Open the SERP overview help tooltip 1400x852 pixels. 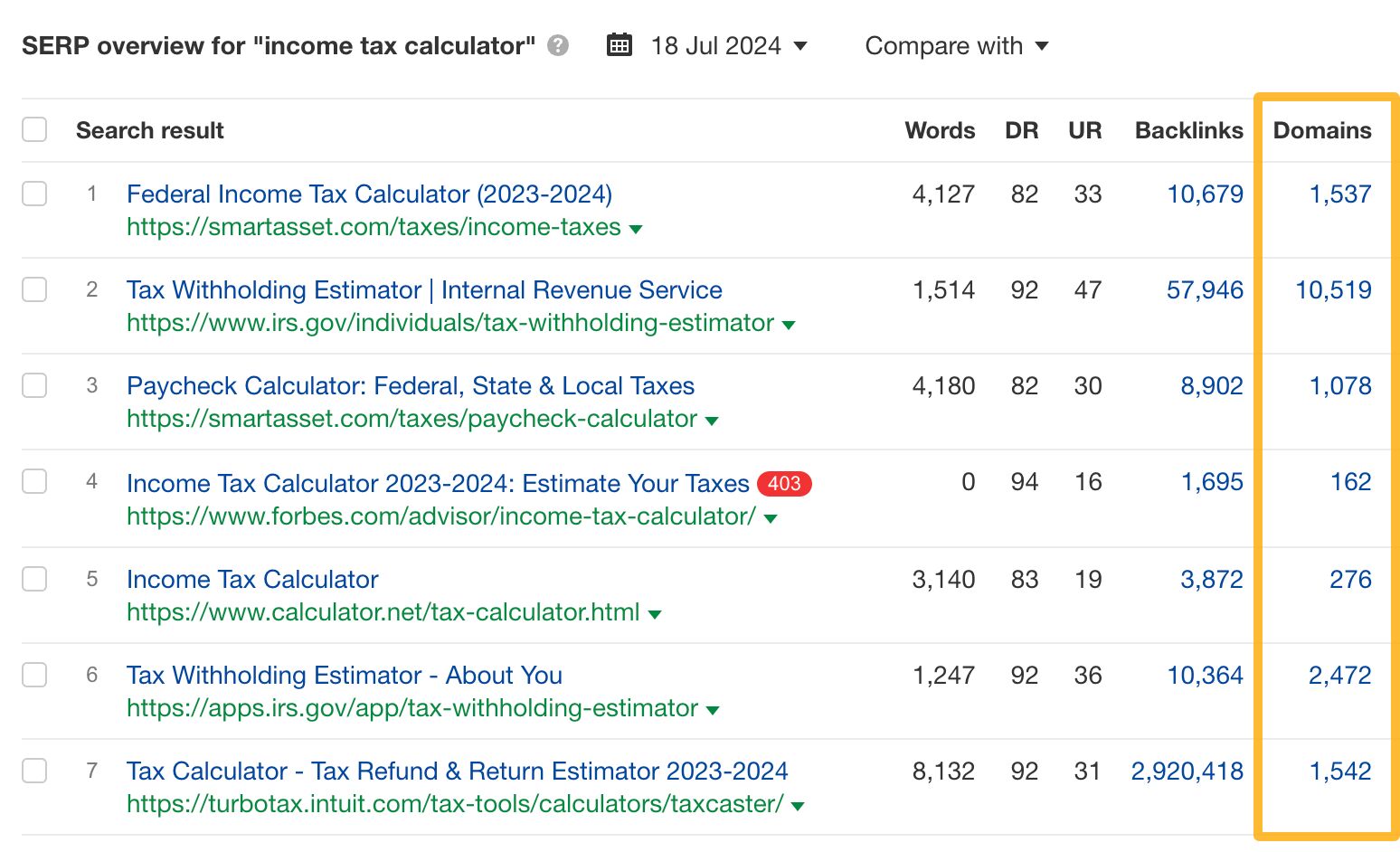coord(558,44)
